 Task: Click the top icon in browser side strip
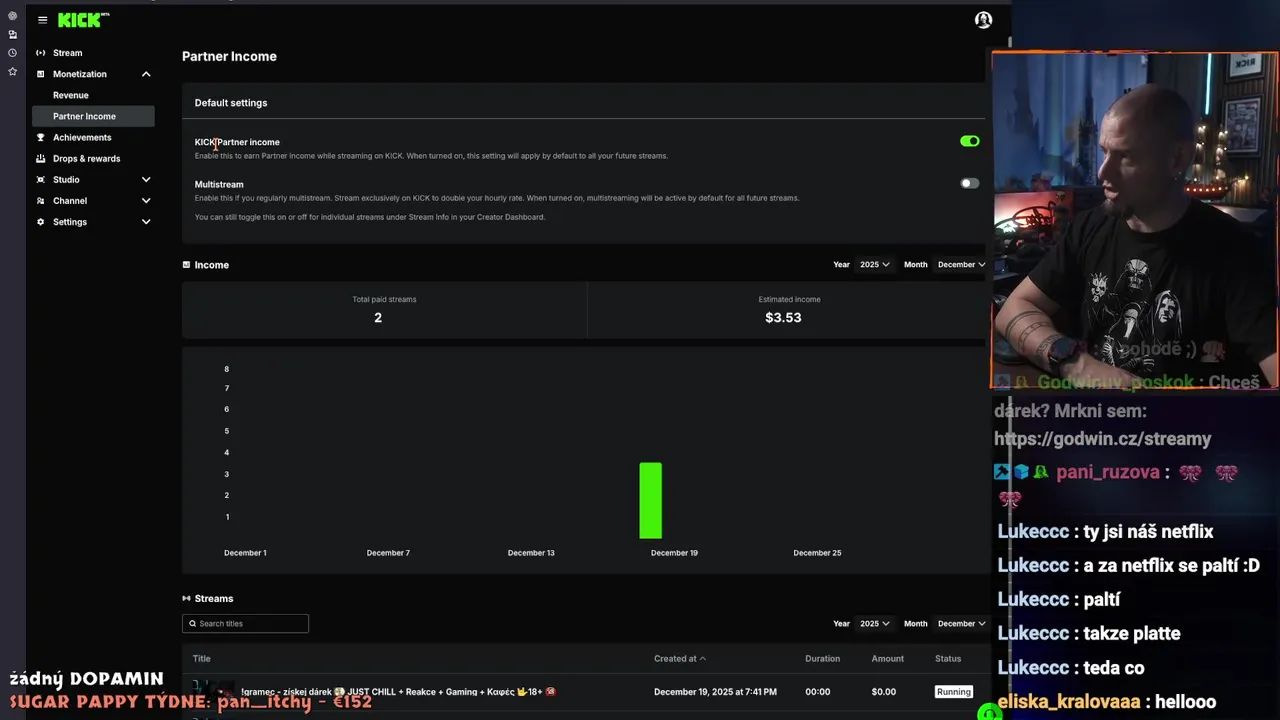(12, 16)
